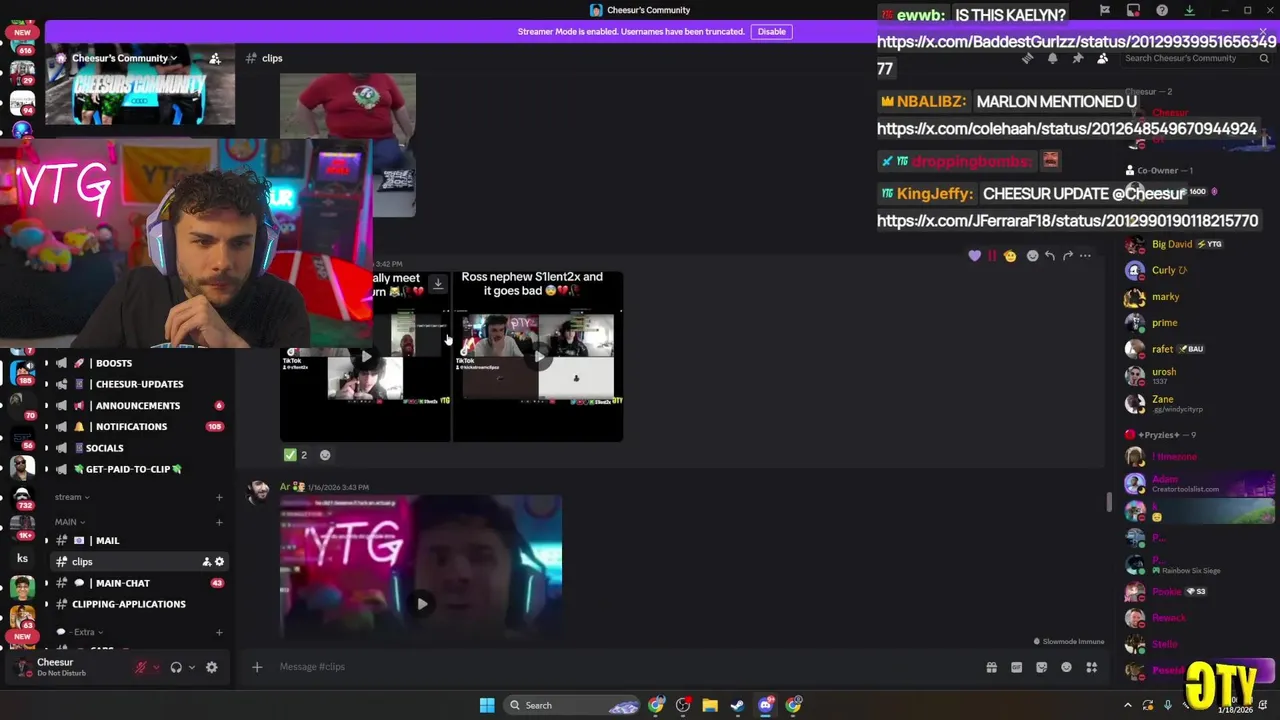Open File Explorer from taskbar

point(710,705)
